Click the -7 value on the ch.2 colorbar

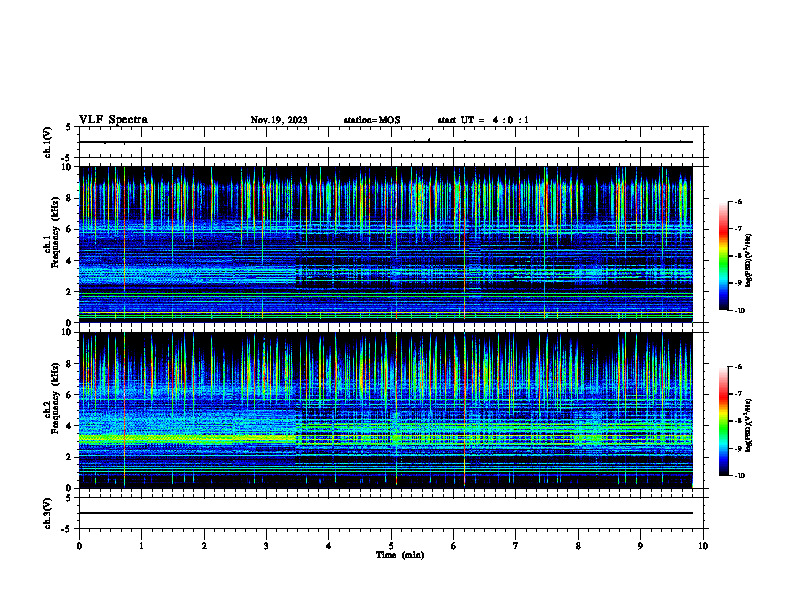[x=738, y=394]
